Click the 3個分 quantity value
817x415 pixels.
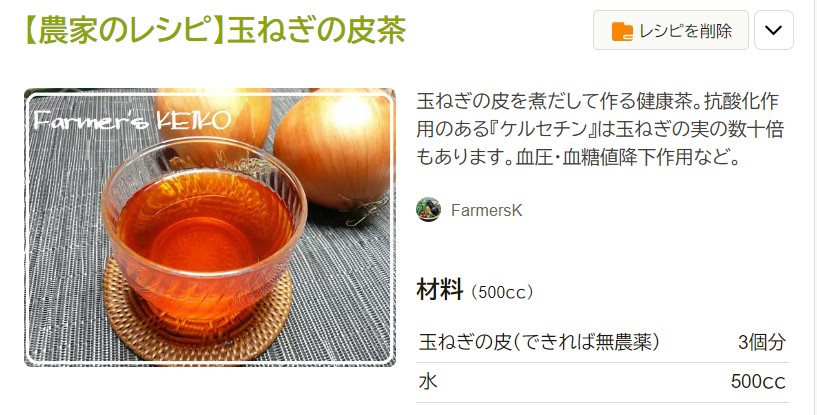[x=762, y=343]
